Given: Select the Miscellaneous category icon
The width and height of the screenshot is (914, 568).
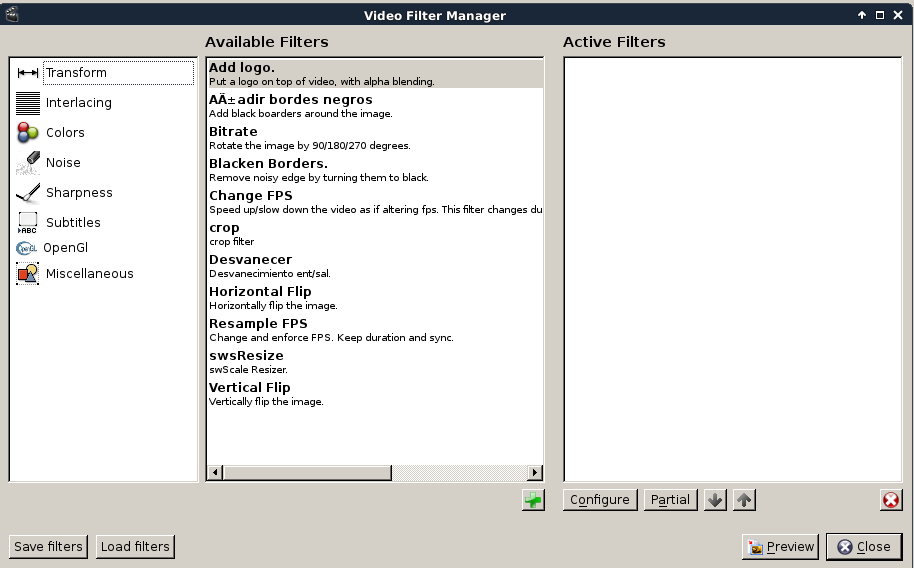Looking at the screenshot, I should click(27, 274).
